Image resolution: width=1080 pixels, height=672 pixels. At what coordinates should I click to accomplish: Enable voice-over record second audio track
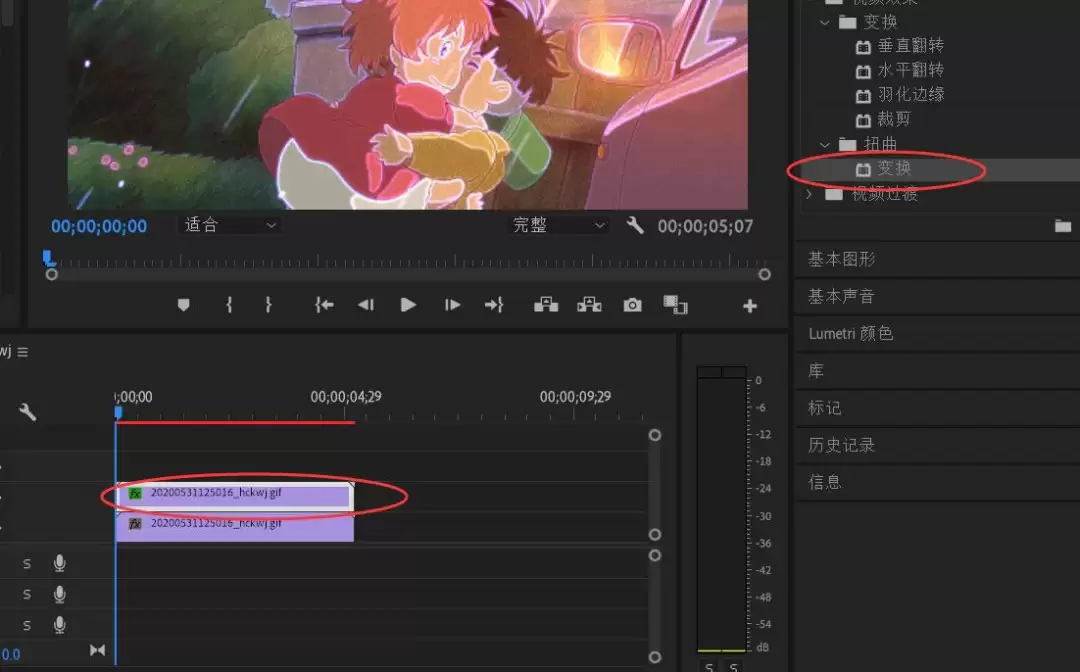tap(60, 594)
